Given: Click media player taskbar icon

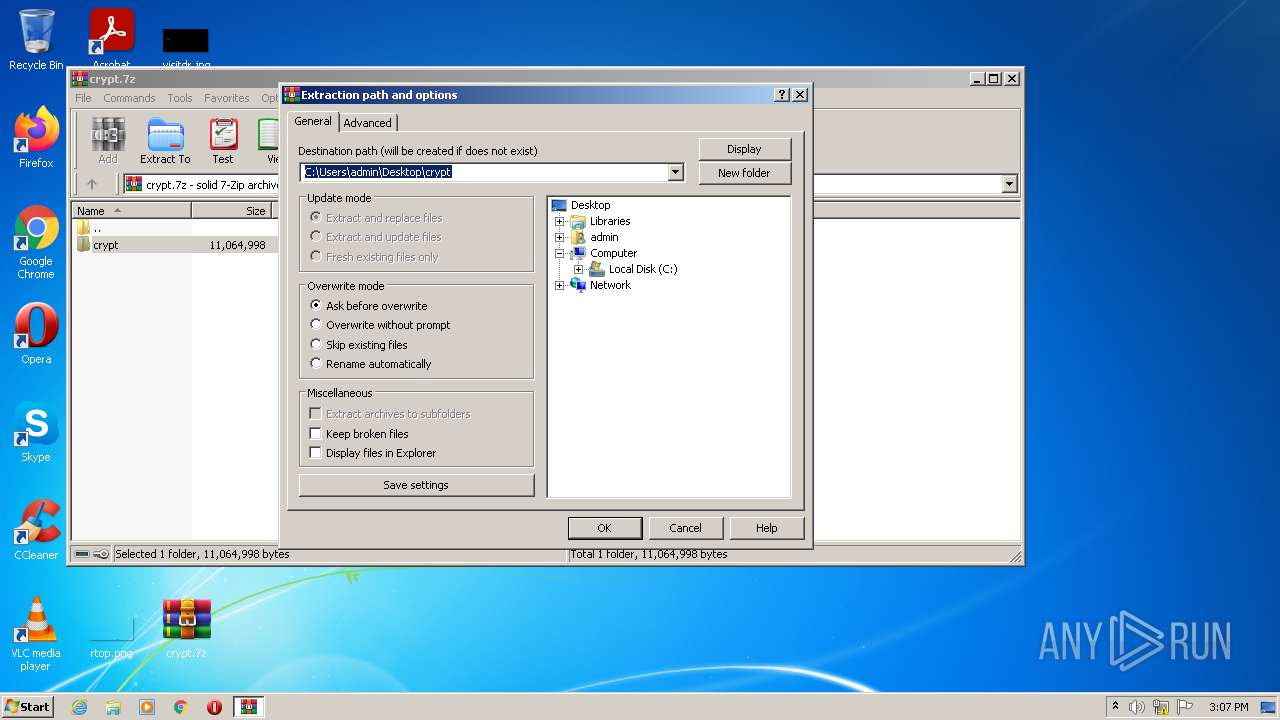Looking at the screenshot, I should click(147, 707).
